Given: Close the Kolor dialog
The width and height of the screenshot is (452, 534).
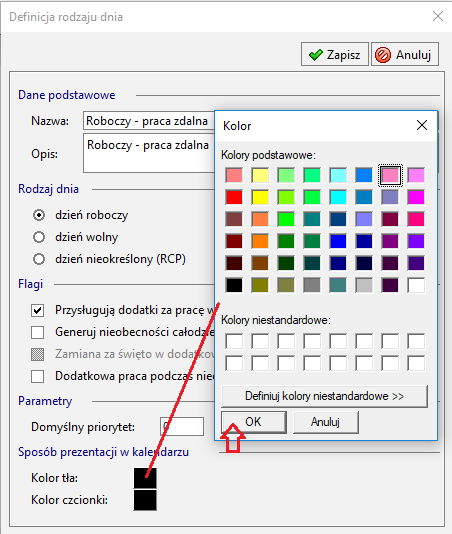Looking at the screenshot, I should [422, 125].
